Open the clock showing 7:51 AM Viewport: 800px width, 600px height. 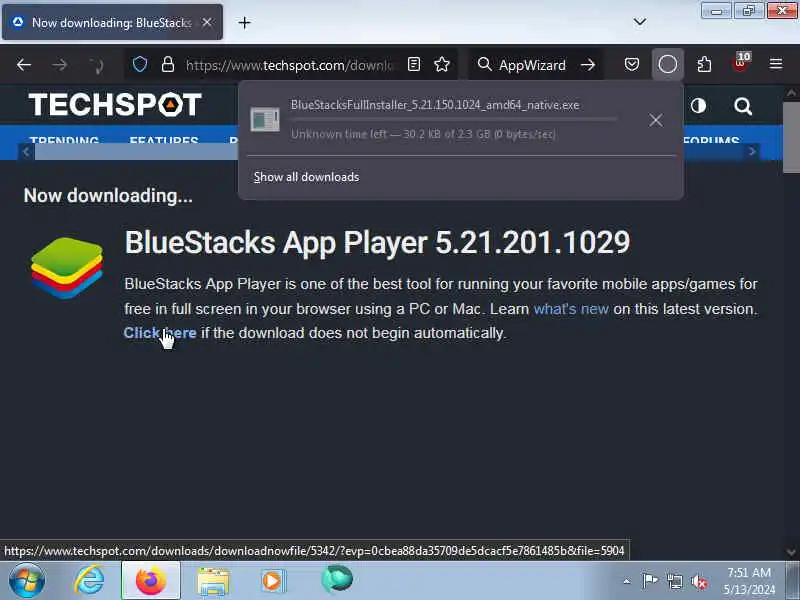749,581
